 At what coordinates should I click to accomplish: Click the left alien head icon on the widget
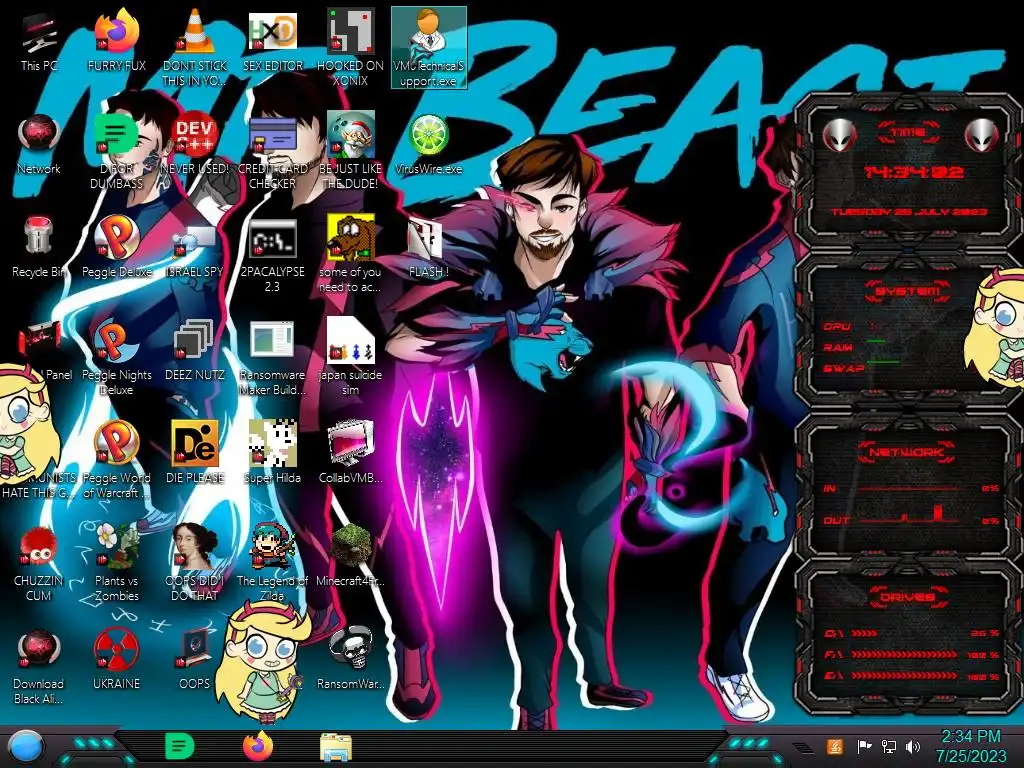839,135
